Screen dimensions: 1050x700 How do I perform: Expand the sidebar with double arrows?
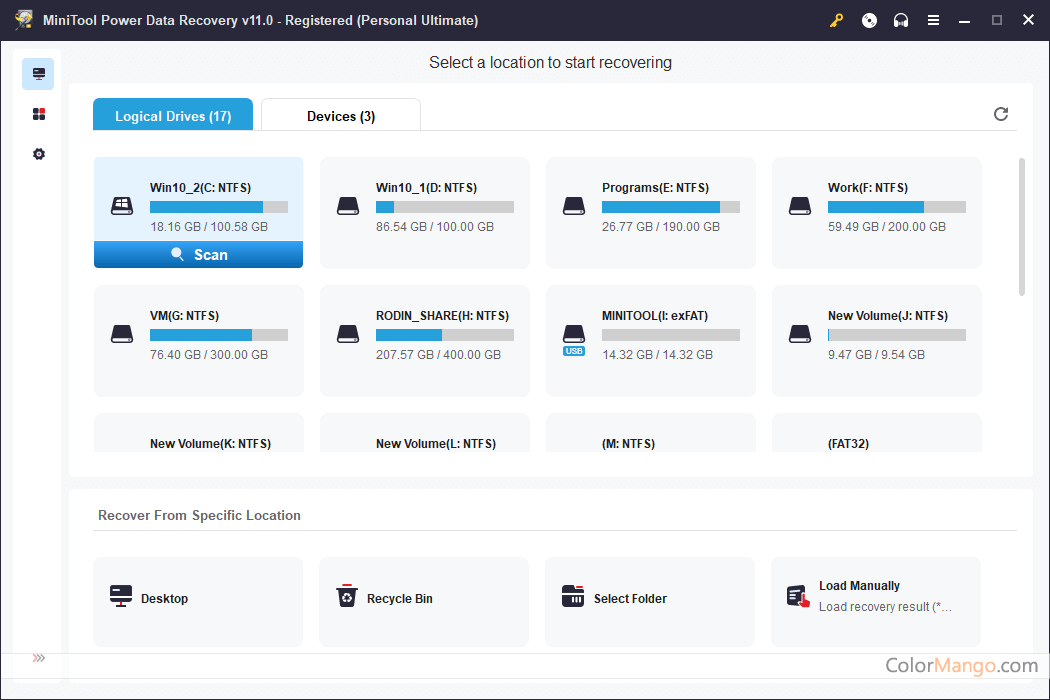tap(39, 658)
